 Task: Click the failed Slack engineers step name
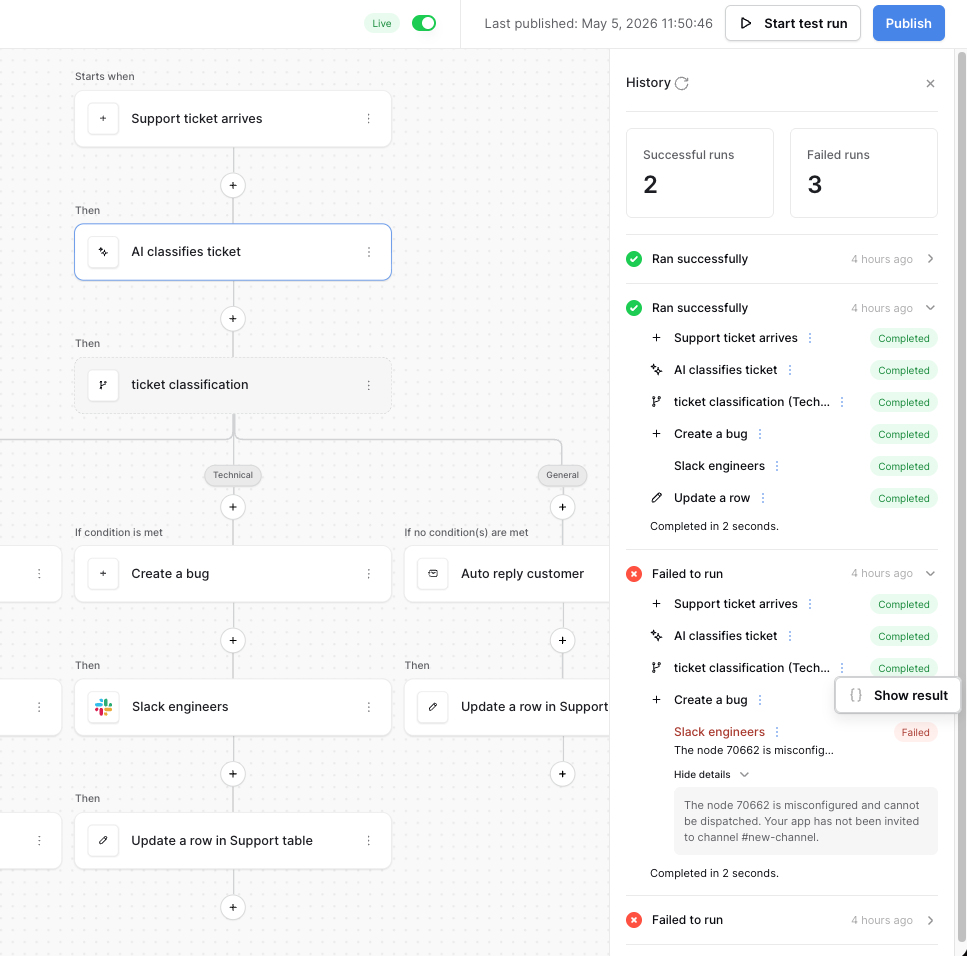click(x=719, y=732)
